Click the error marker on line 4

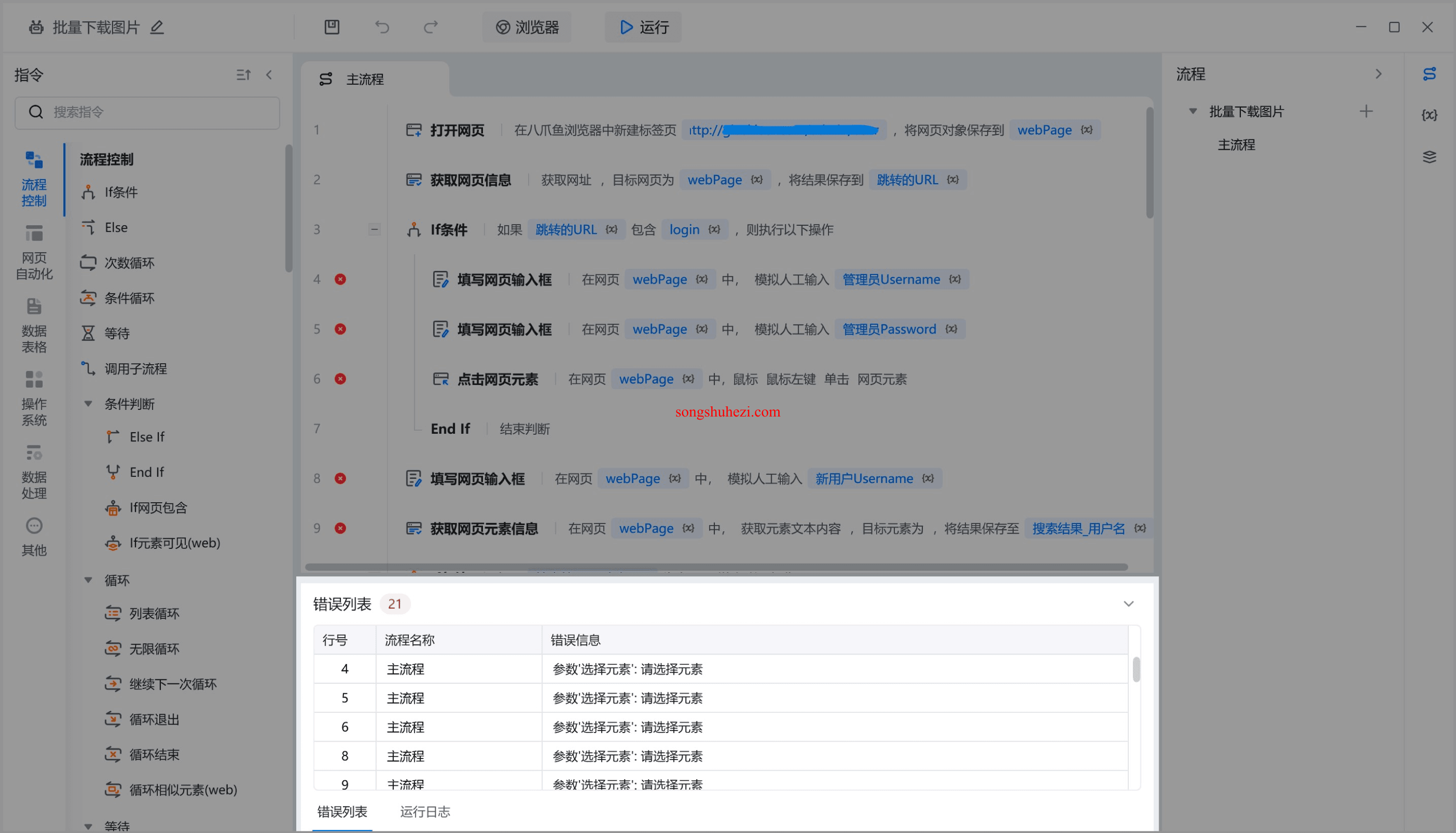340,279
